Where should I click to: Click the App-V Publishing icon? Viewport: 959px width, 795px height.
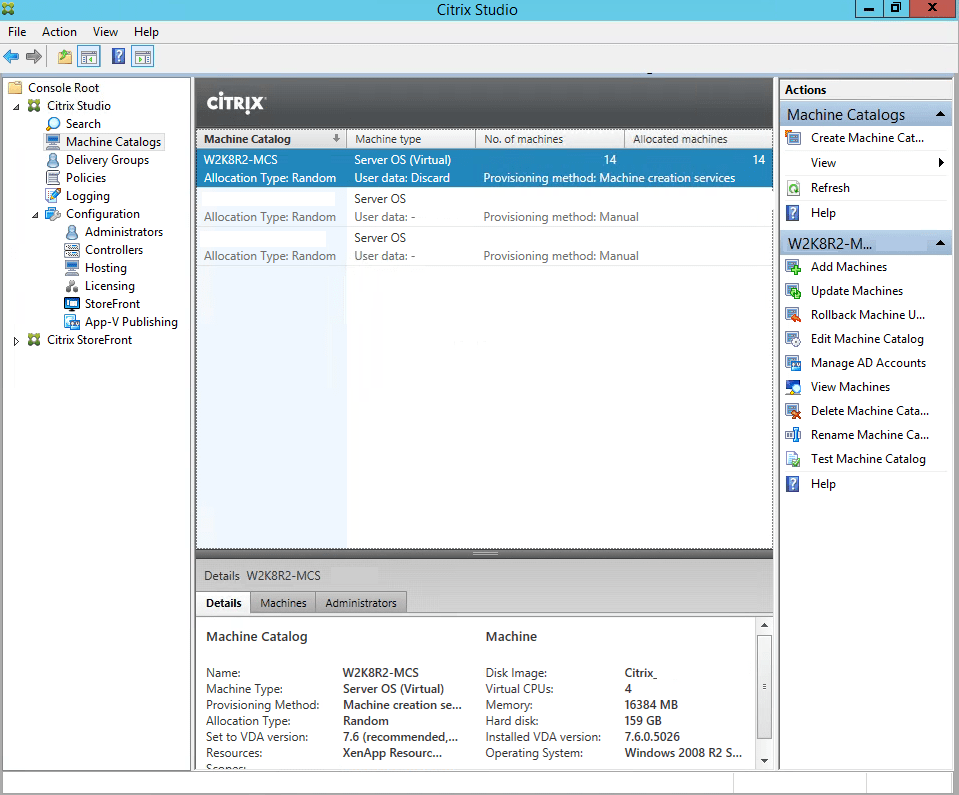[72, 322]
